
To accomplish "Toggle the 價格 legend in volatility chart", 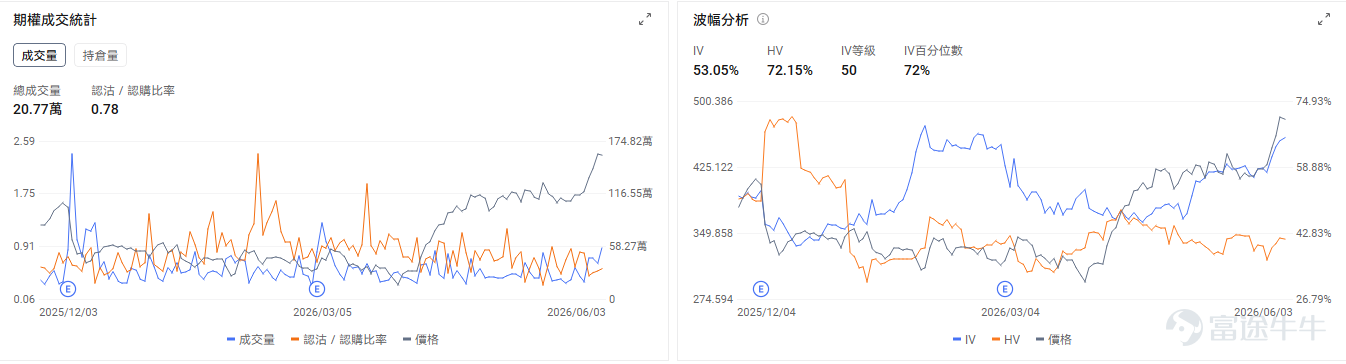I will tap(1054, 340).
